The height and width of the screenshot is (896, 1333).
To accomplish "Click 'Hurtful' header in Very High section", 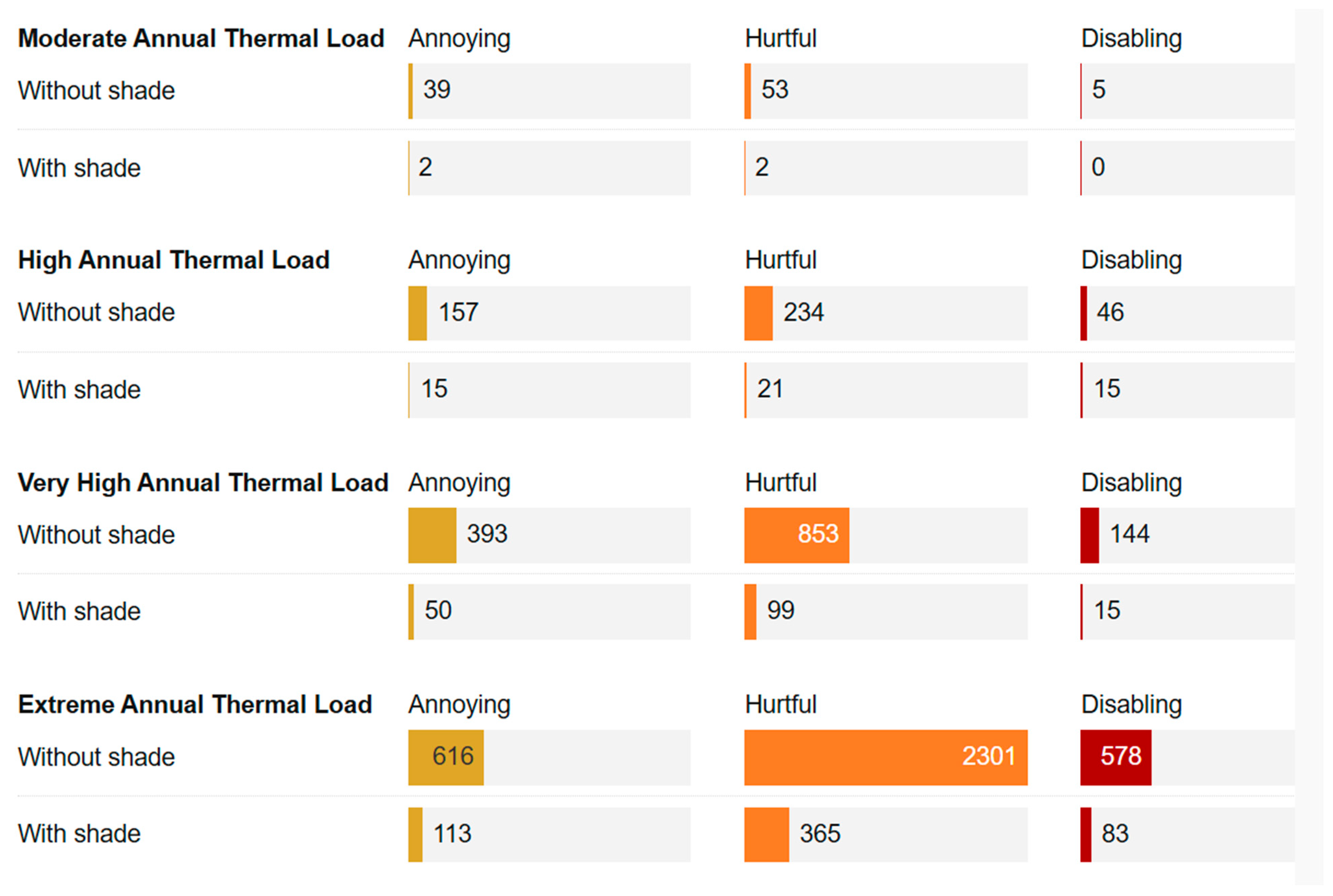I will pyautogui.click(x=780, y=483).
